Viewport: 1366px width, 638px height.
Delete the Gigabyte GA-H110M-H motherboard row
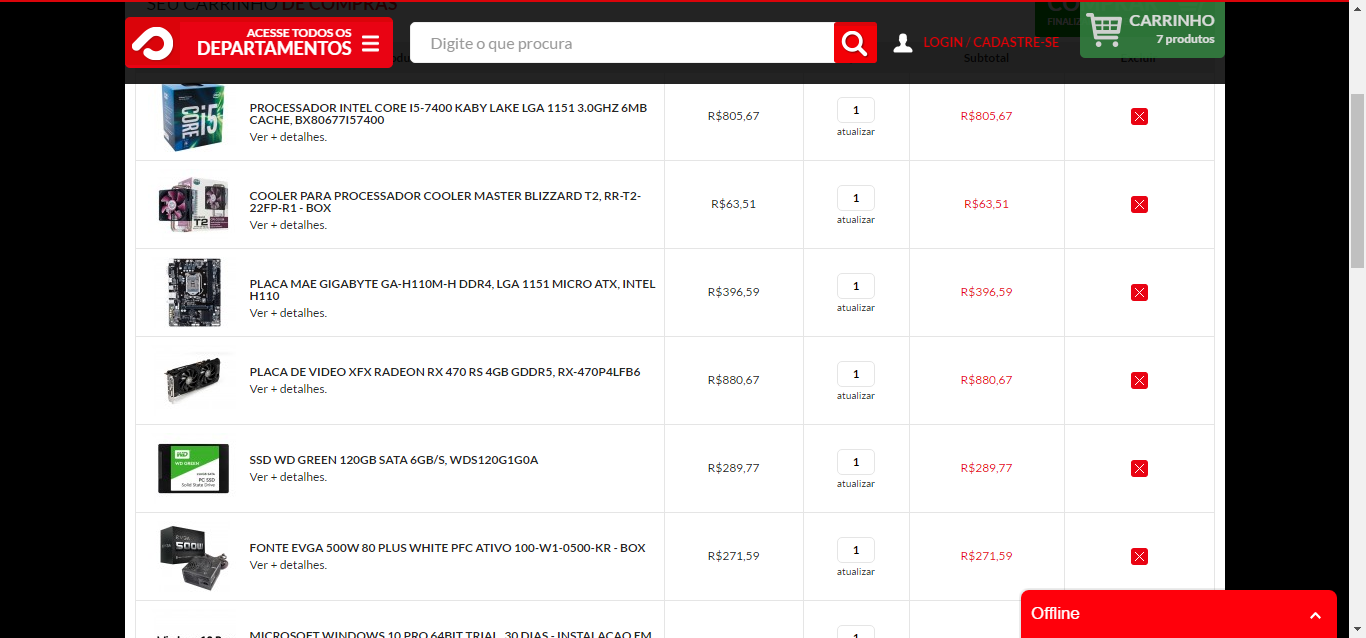pos(1139,292)
